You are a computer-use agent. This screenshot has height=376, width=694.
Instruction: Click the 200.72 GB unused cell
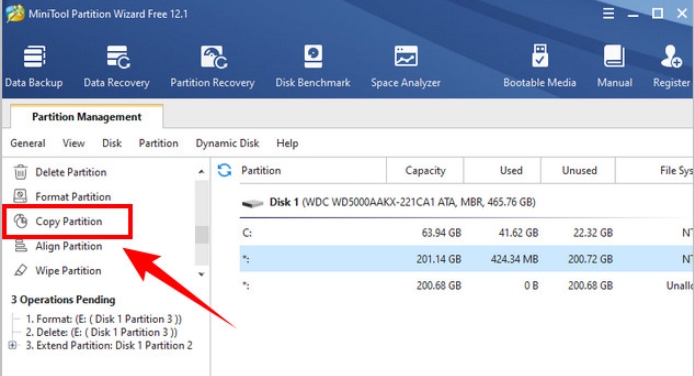[x=590, y=259]
